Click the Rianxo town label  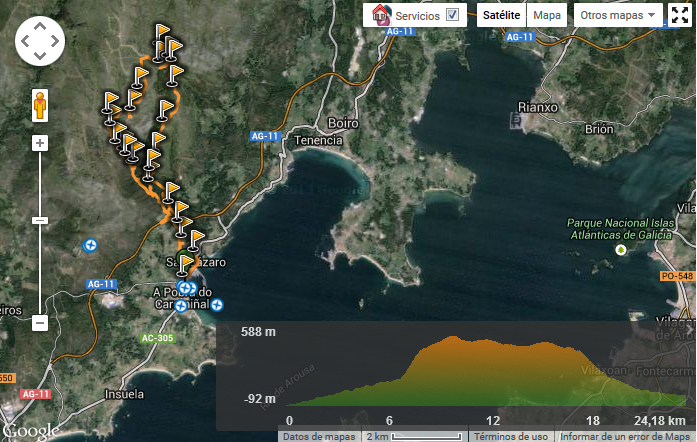(537, 107)
